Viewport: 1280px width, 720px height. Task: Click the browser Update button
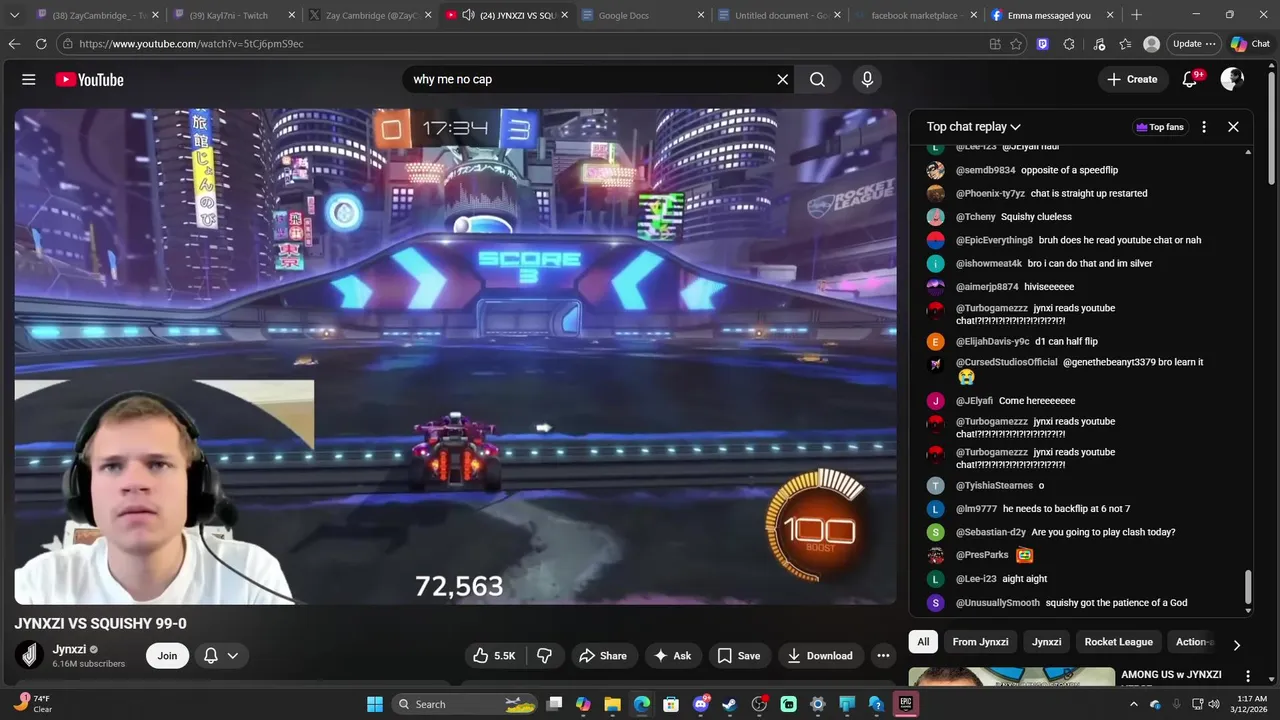pyautogui.click(x=1194, y=44)
